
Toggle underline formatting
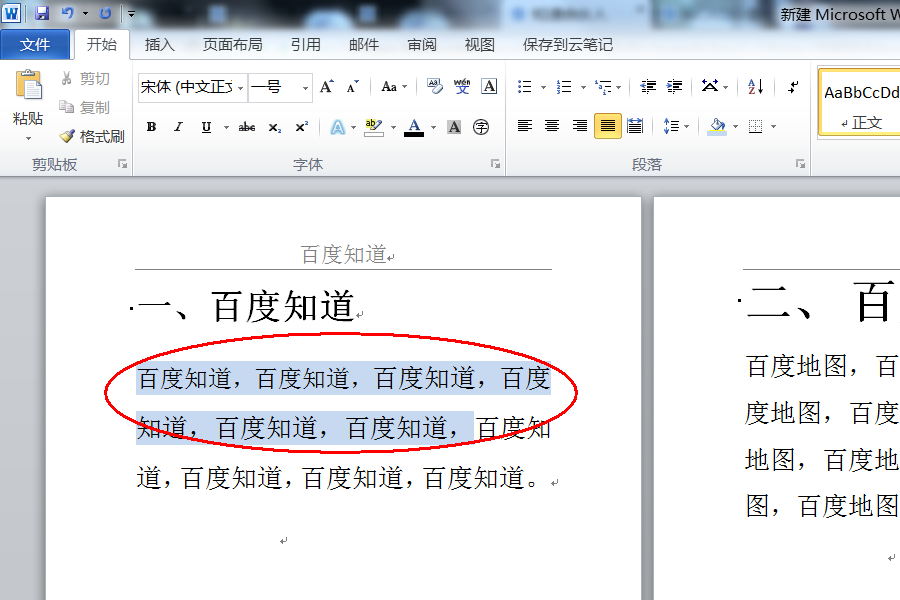(206, 127)
